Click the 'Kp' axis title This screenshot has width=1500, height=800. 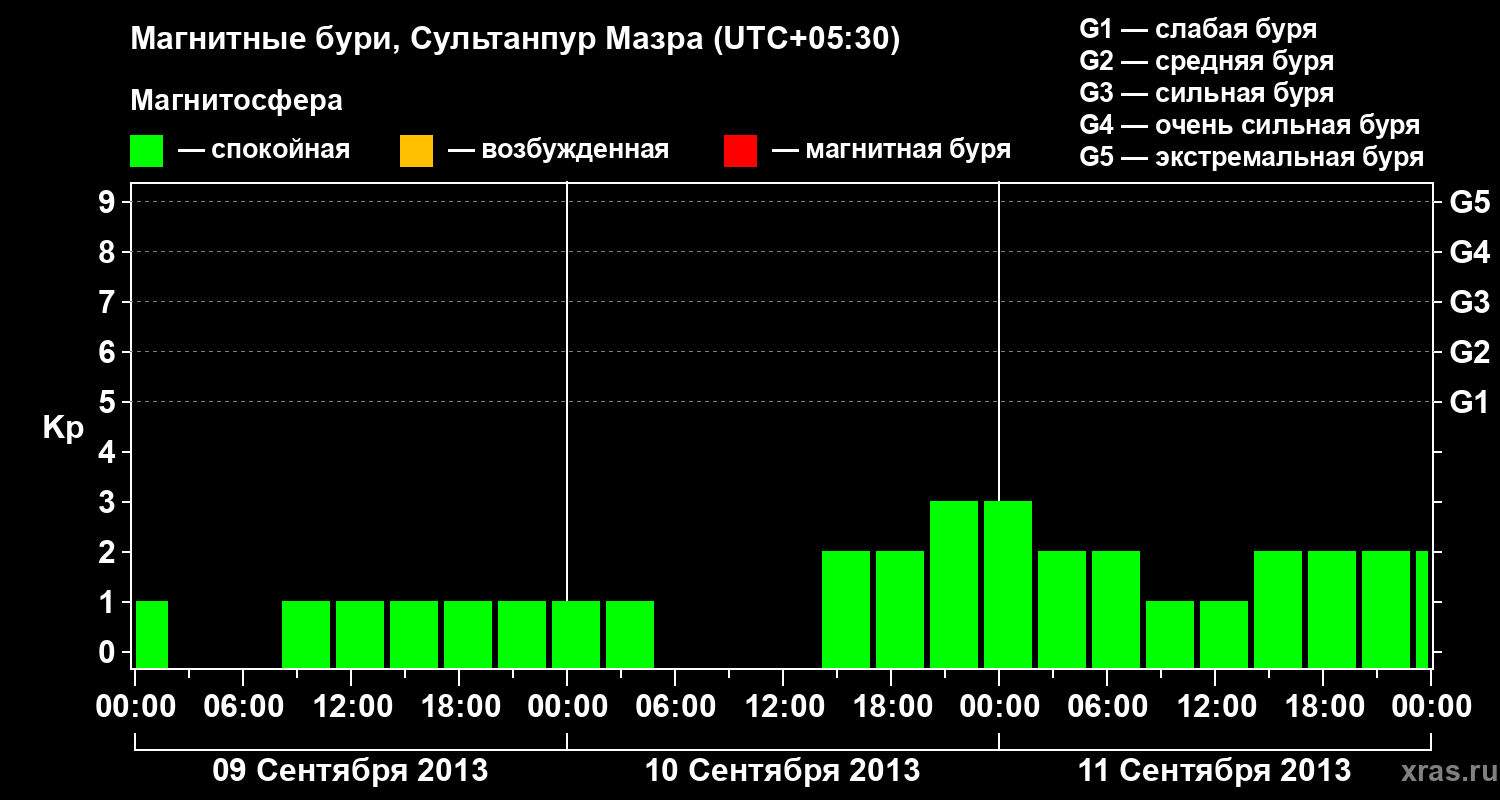coord(64,428)
